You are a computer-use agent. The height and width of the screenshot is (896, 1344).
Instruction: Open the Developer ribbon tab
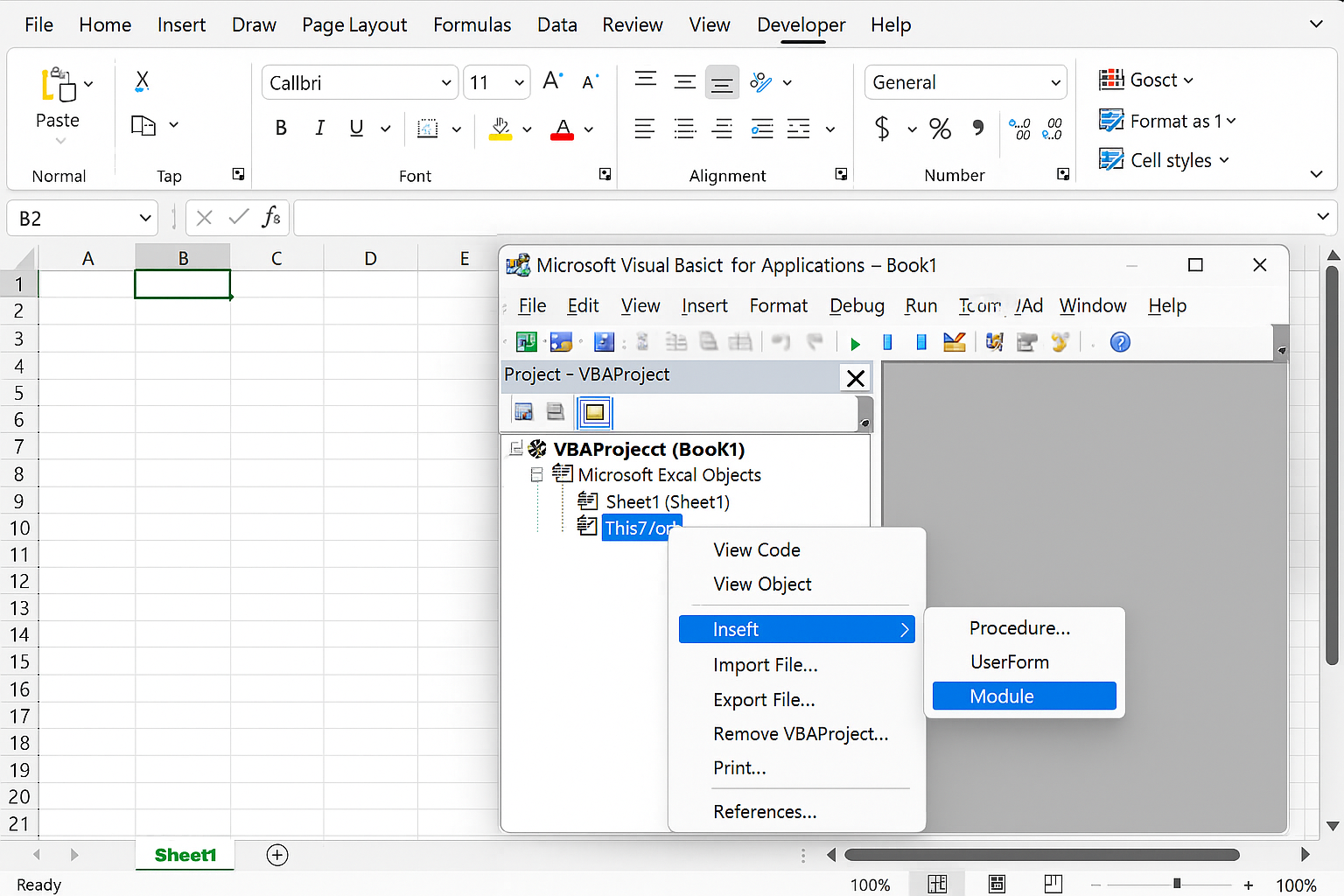[x=801, y=24]
